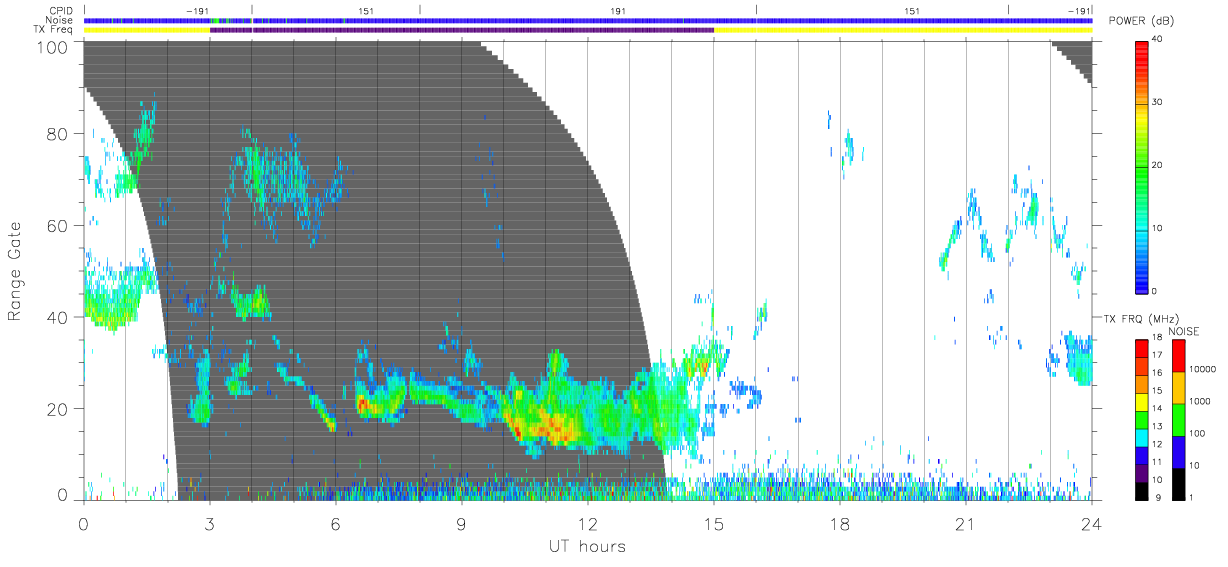This screenshot has height=567, width=1228.
Task: Click the "CPID" row label
Action: click(x=61, y=10)
